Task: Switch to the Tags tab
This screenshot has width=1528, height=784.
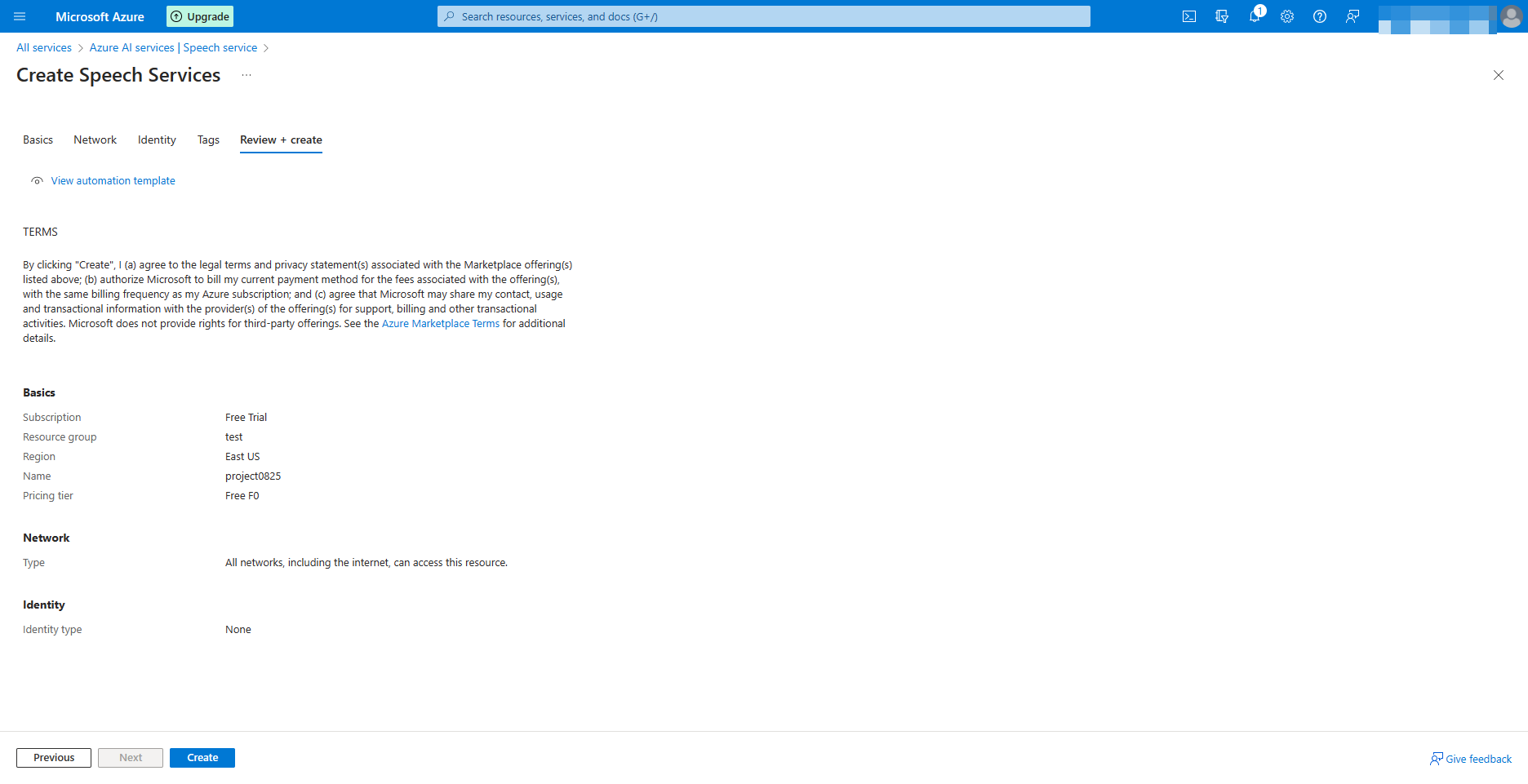Action: (208, 140)
